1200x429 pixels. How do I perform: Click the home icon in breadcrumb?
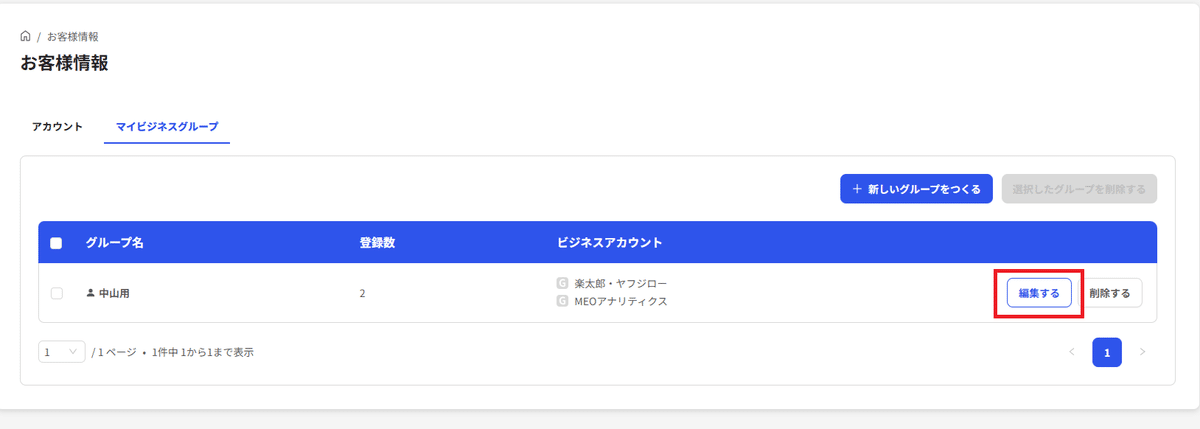(x=25, y=36)
